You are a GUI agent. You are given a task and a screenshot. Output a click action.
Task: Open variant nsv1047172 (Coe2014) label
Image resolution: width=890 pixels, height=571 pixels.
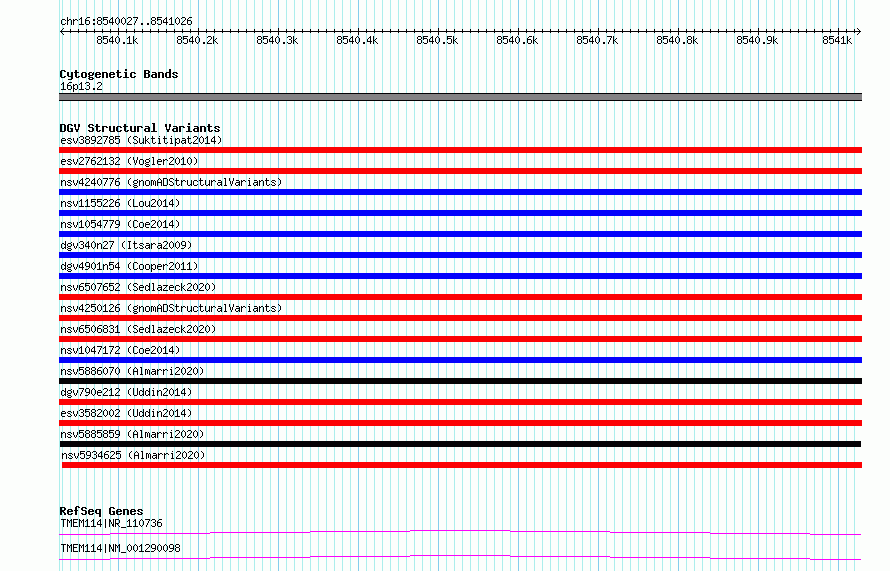point(120,350)
